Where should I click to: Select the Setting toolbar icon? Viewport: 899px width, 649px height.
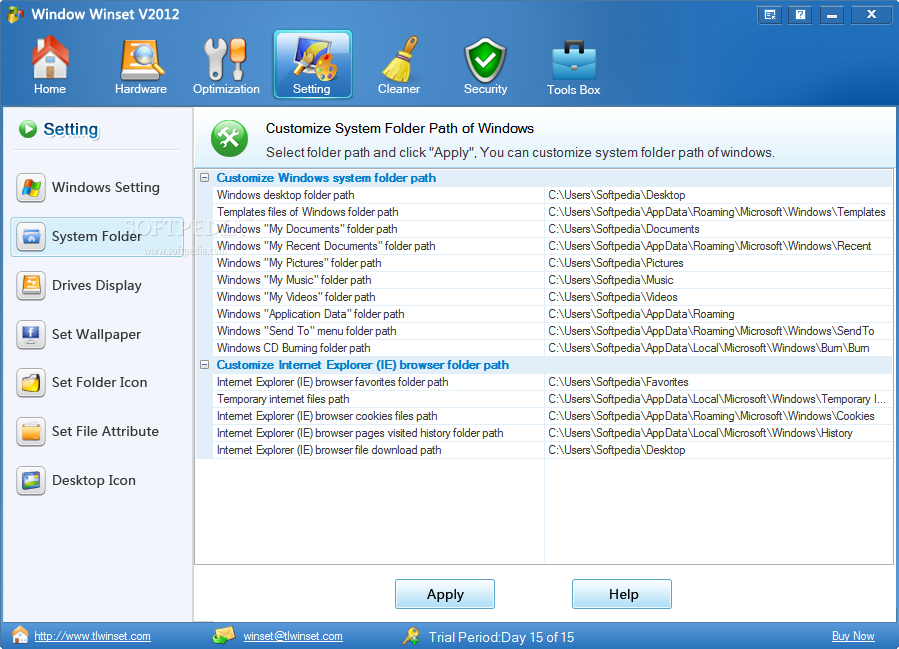[x=313, y=64]
